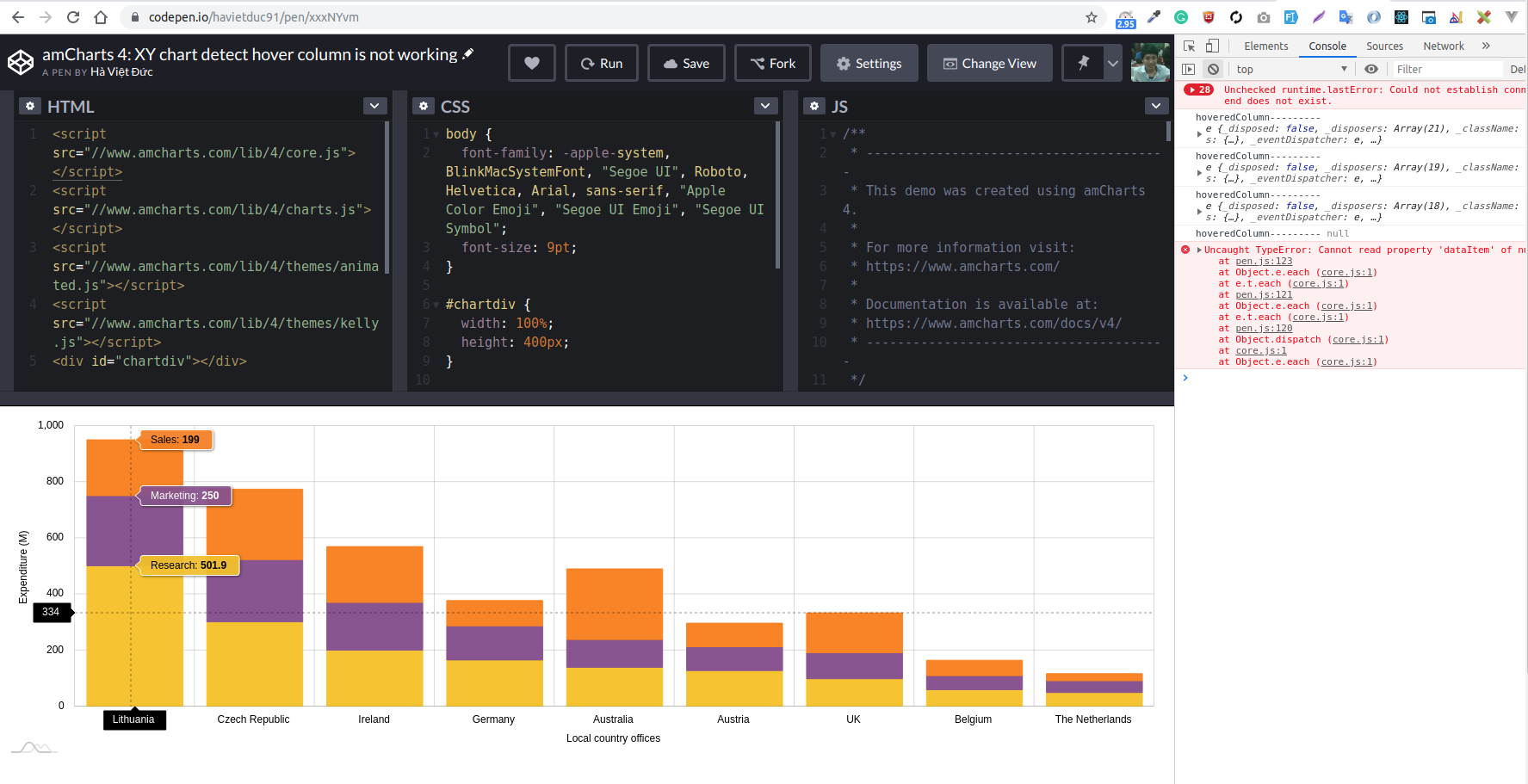Click the Grammarly extension icon
1528x784 pixels.
click(1180, 16)
